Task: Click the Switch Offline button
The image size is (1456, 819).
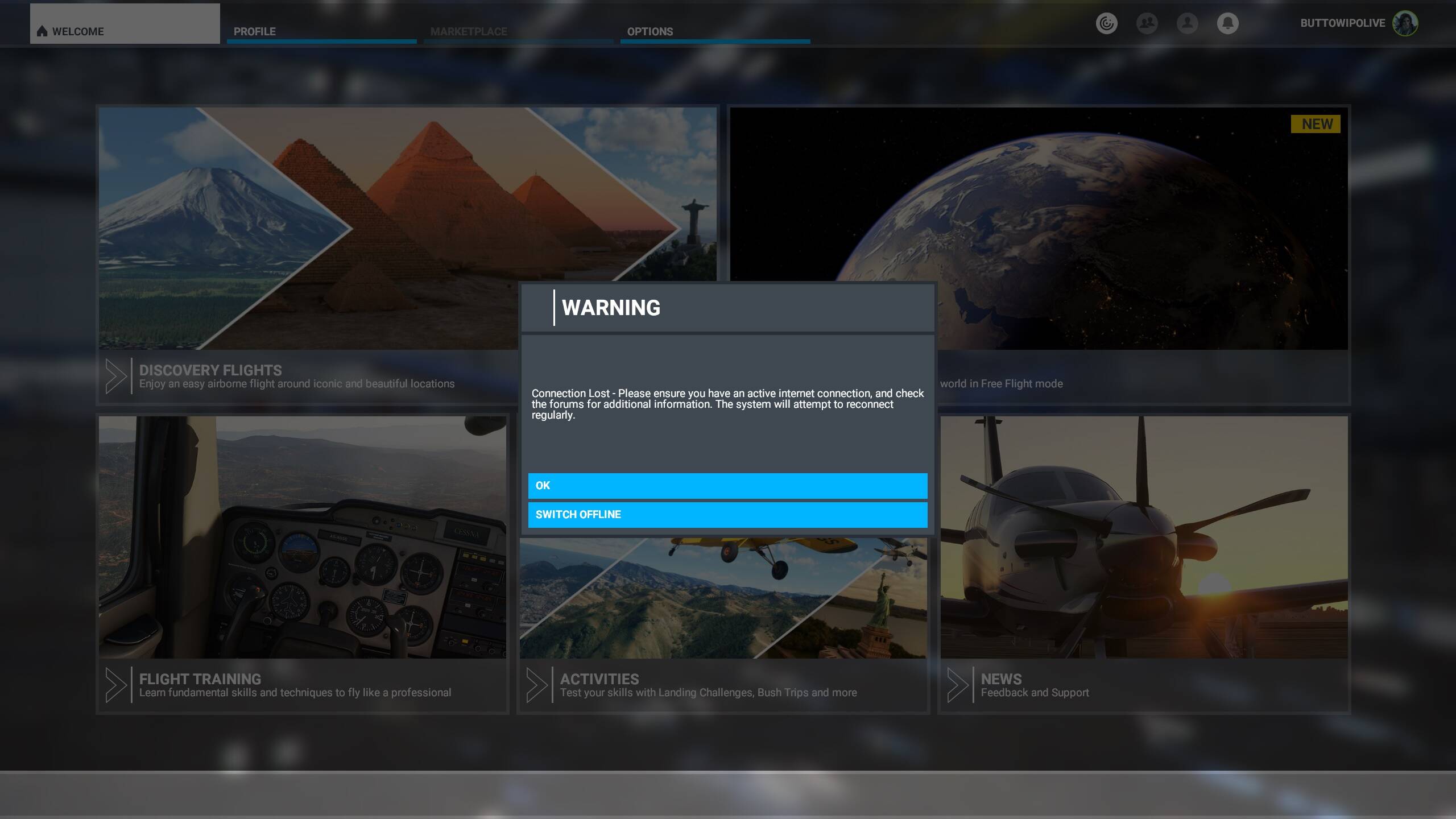Action: pos(727,515)
